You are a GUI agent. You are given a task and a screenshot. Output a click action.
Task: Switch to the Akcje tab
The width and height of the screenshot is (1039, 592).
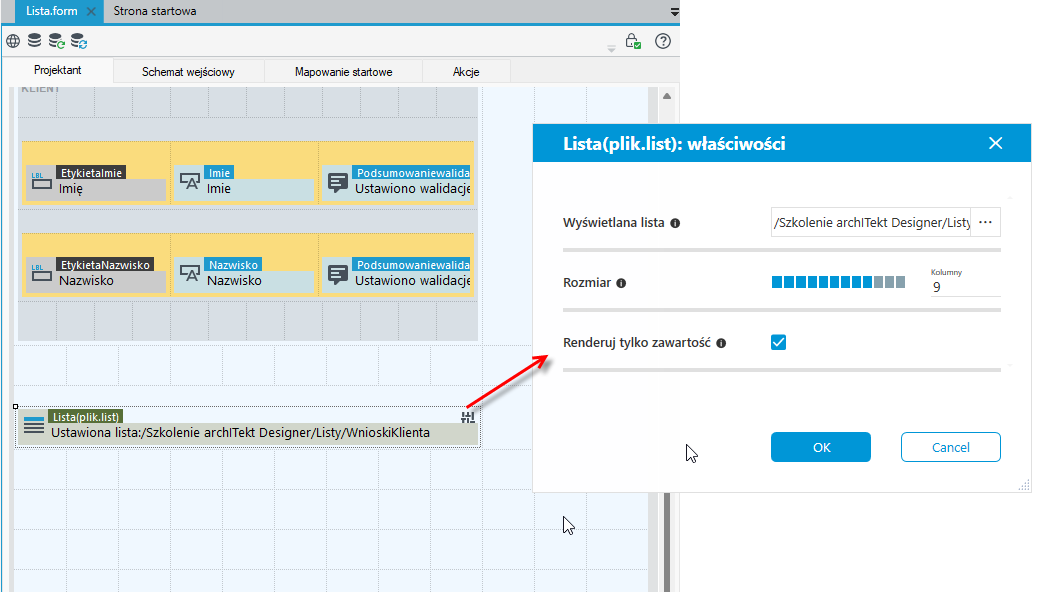tap(466, 72)
